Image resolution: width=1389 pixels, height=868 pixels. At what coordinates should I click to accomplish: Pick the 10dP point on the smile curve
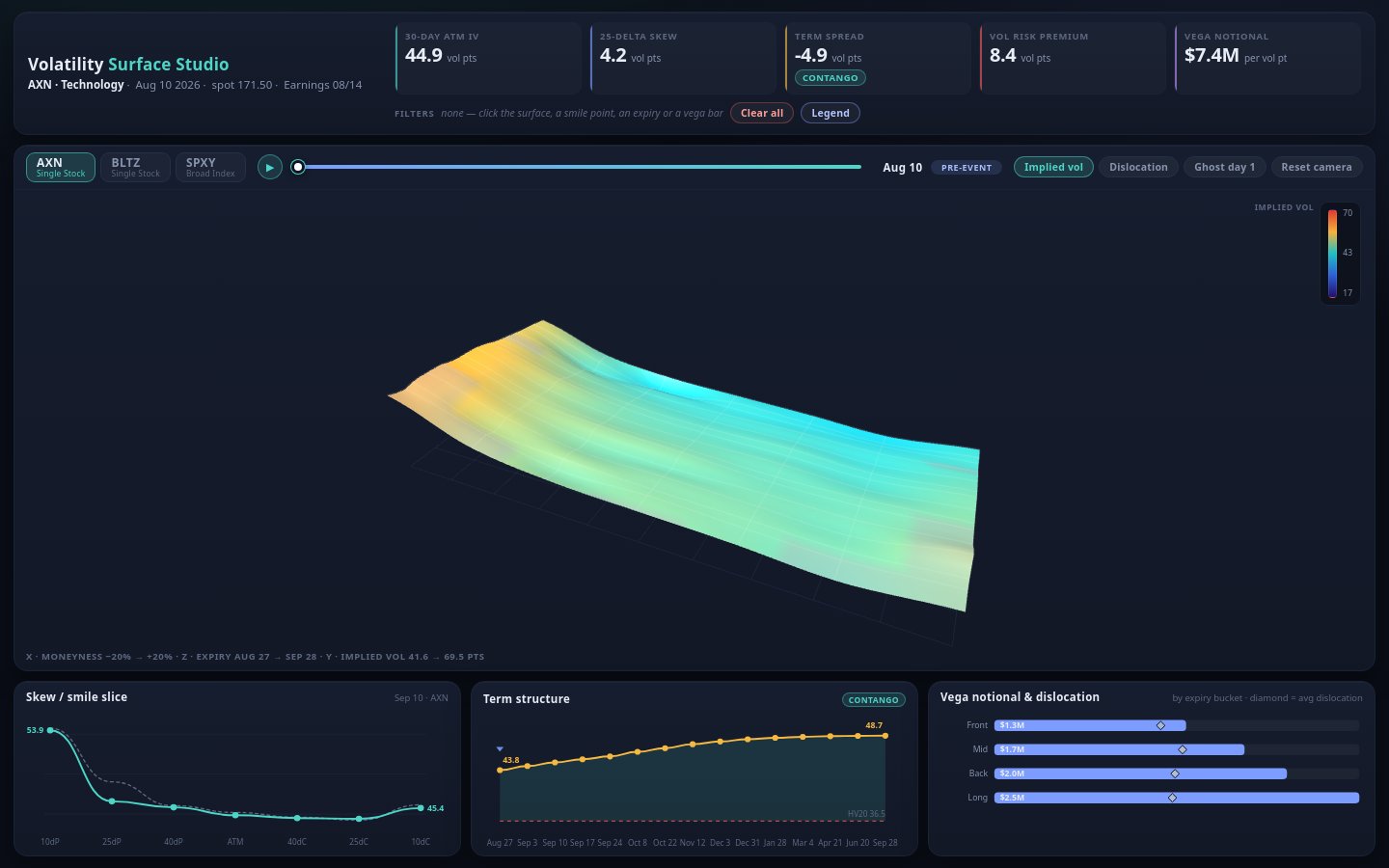[x=50, y=730]
